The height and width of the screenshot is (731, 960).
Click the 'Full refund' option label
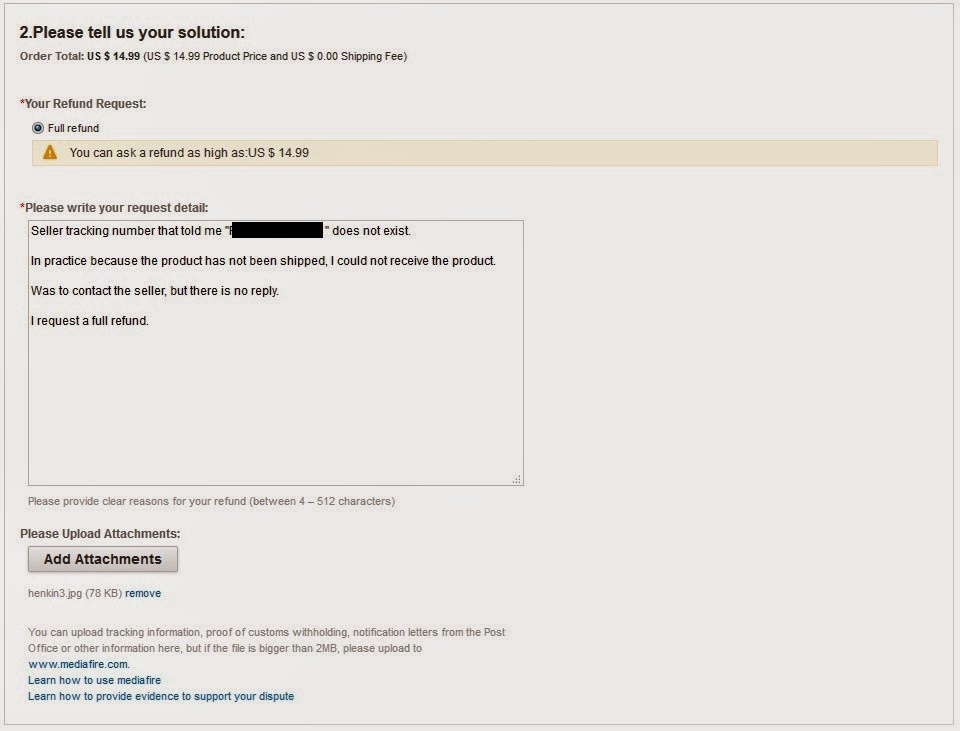tap(73, 128)
